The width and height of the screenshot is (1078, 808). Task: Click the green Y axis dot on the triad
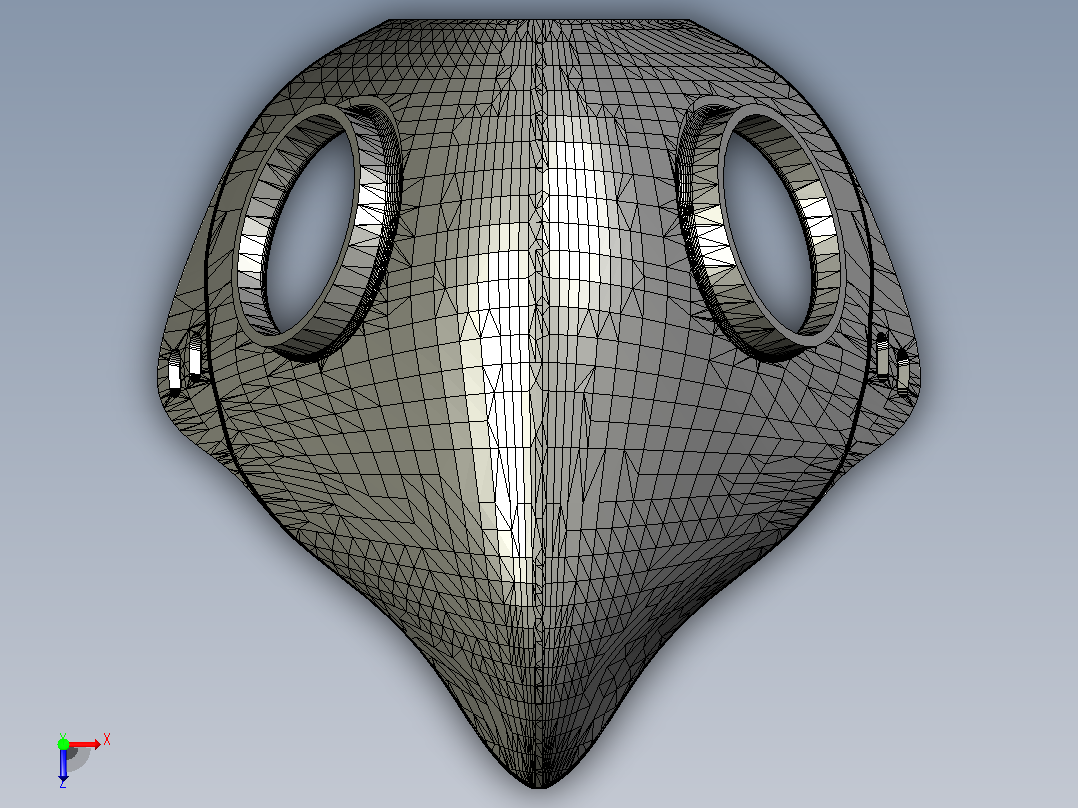(63, 744)
